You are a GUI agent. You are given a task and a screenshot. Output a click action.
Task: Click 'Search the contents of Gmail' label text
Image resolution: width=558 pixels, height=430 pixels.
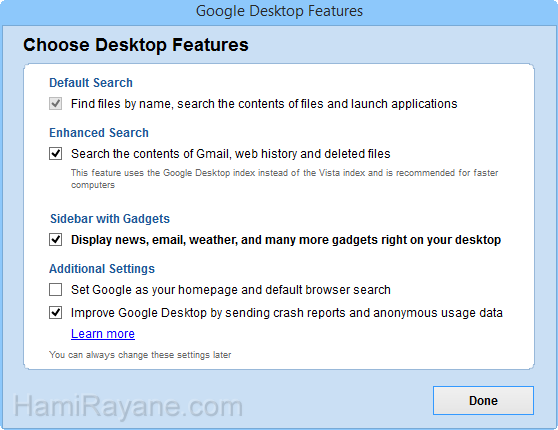(x=231, y=154)
